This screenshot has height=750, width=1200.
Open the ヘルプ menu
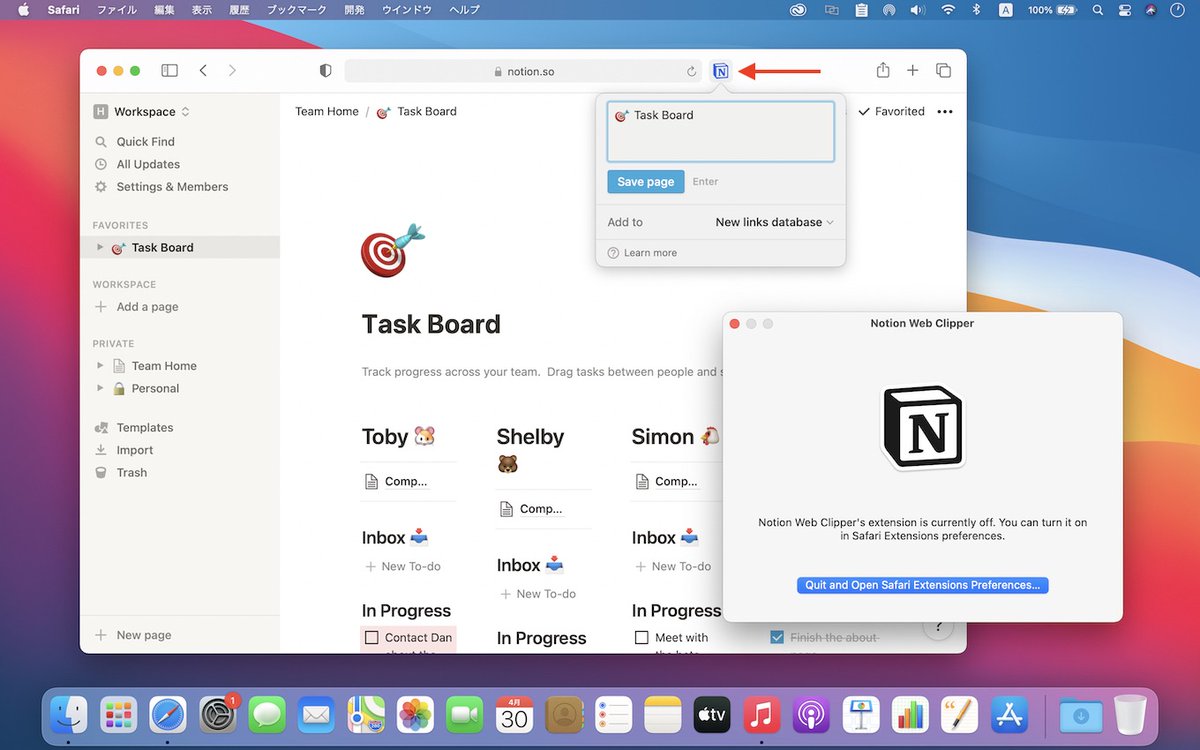pos(465,10)
